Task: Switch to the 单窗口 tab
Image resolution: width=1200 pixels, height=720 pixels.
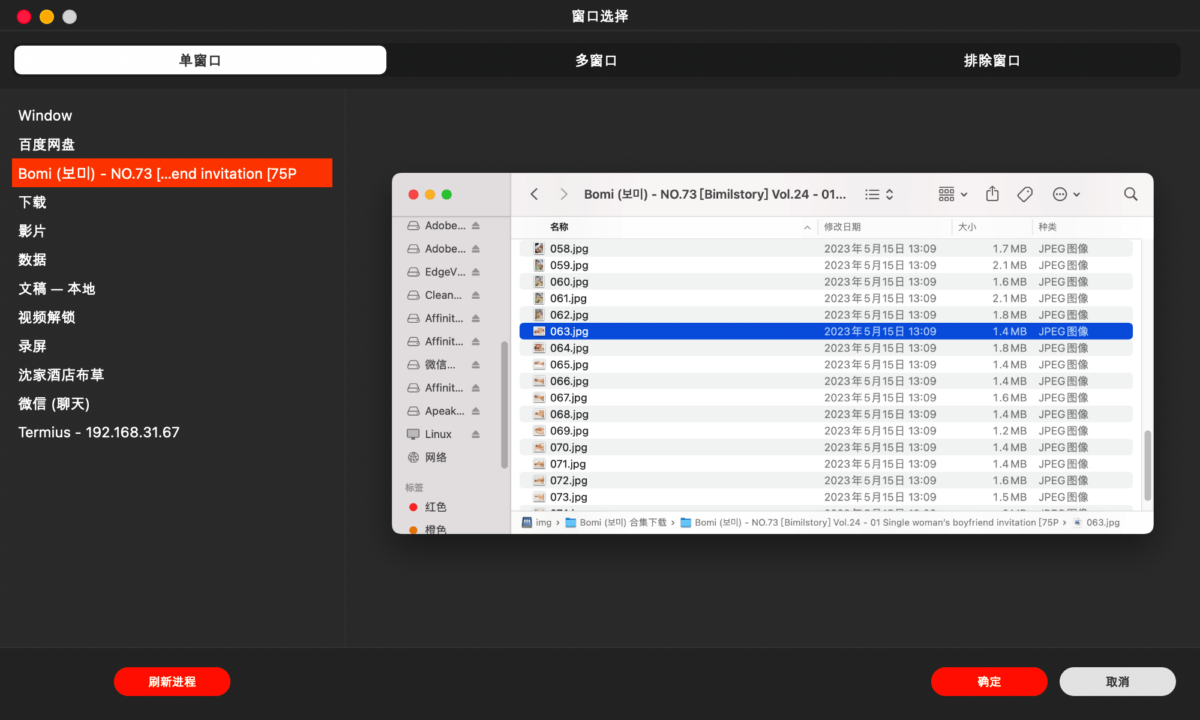Action: tap(200, 60)
